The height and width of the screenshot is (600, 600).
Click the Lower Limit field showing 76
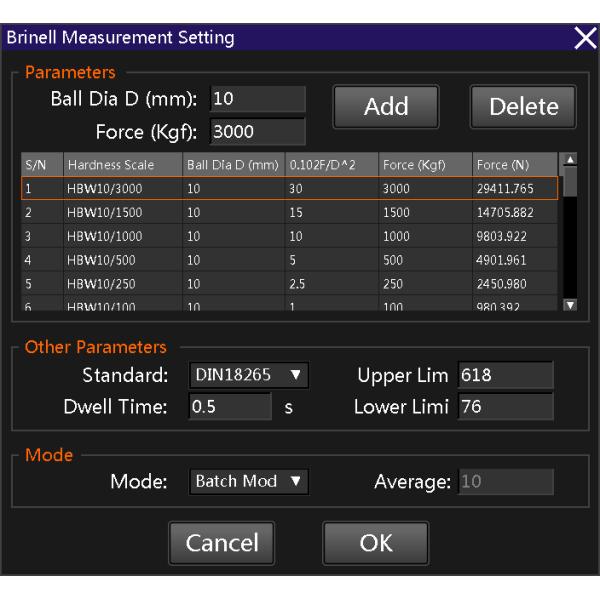click(504, 408)
